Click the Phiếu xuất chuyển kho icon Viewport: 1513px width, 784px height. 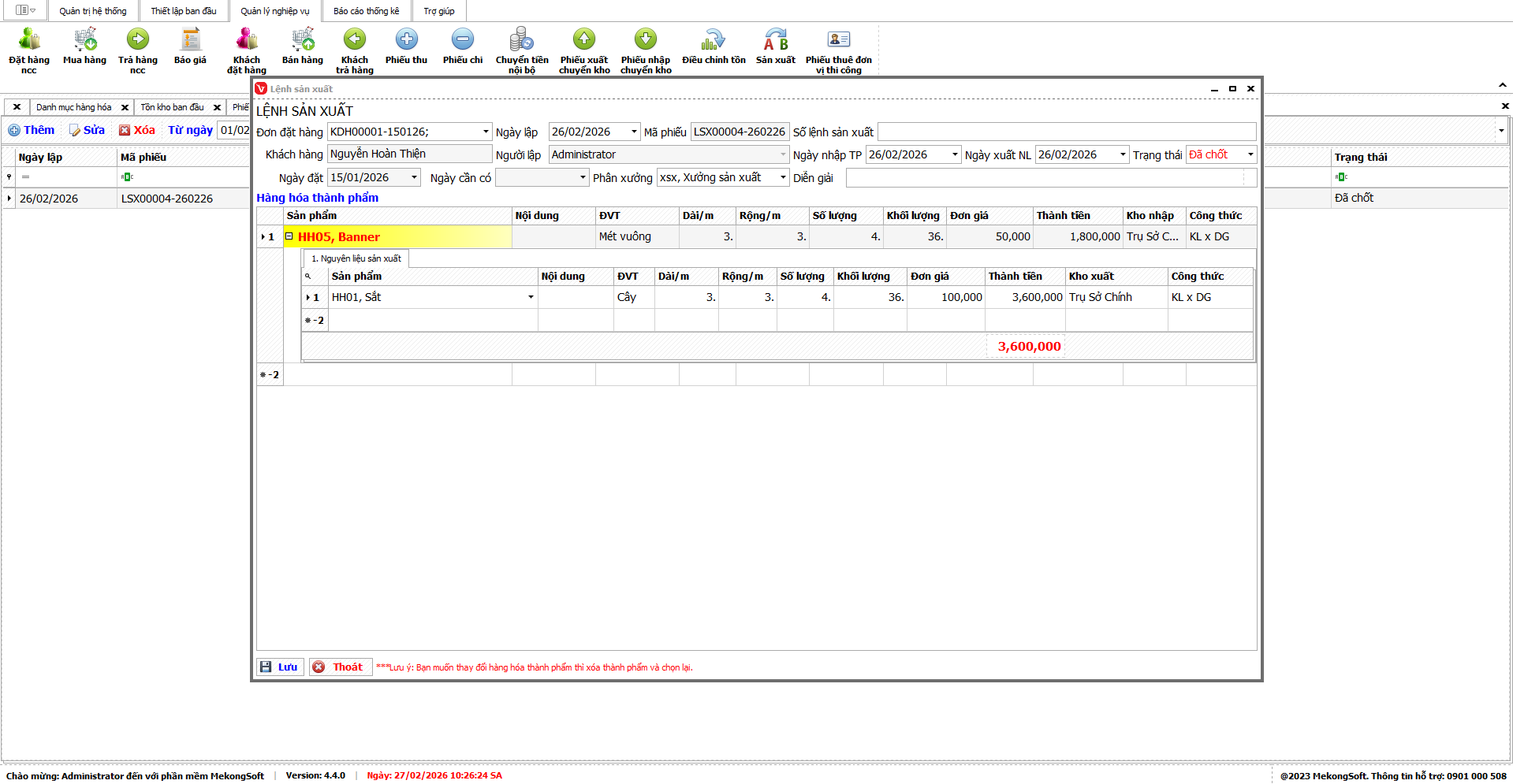pyautogui.click(x=584, y=41)
